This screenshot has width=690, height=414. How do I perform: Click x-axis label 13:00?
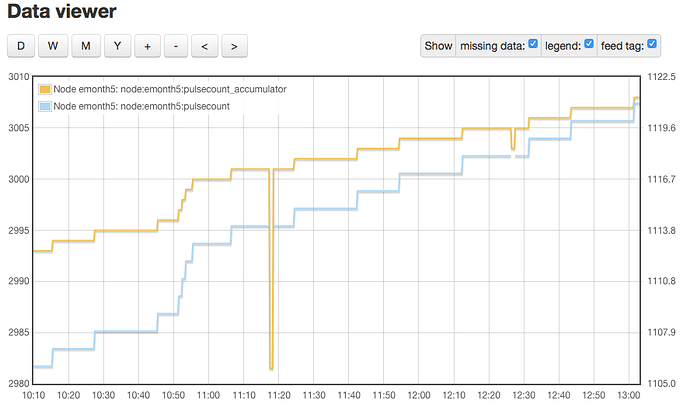(629, 395)
